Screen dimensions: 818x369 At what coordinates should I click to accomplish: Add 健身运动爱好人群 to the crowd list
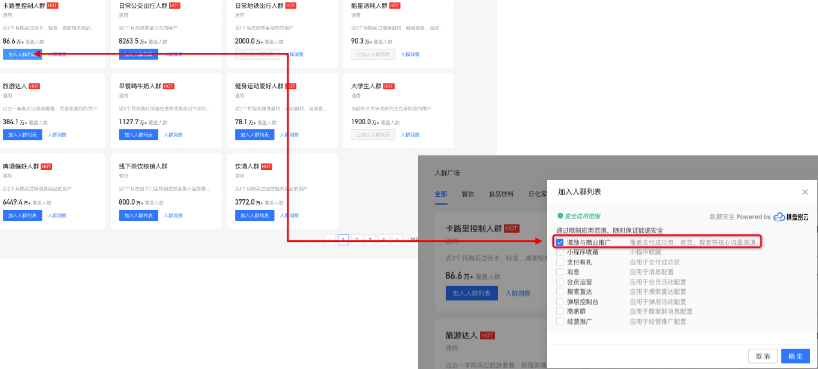click(255, 135)
